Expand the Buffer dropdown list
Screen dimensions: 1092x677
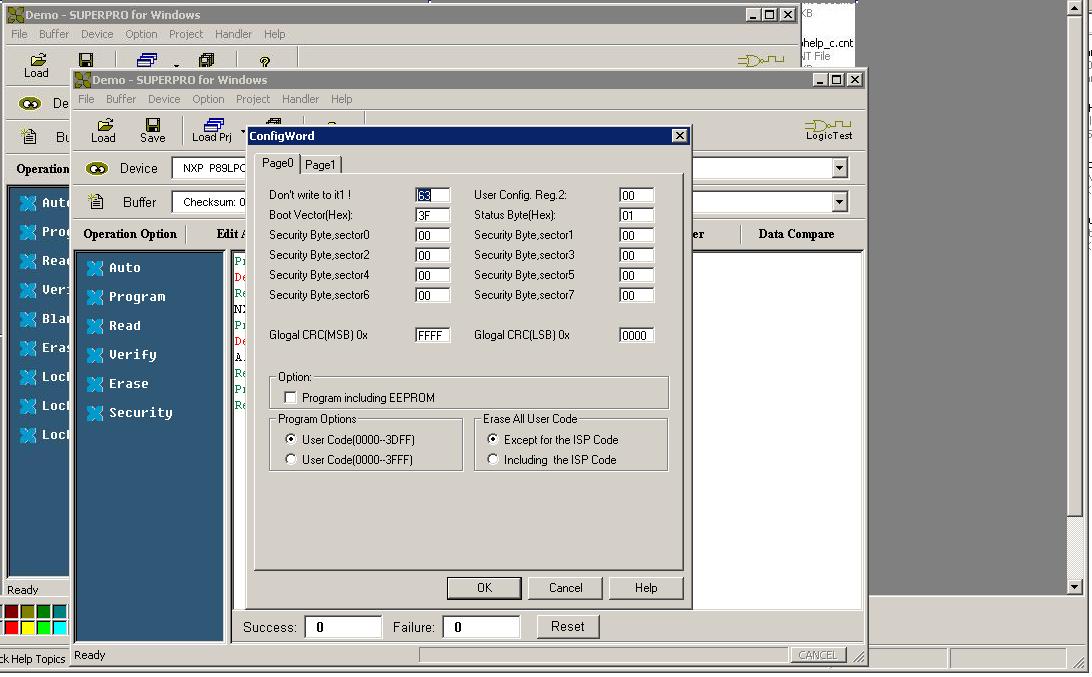point(839,202)
